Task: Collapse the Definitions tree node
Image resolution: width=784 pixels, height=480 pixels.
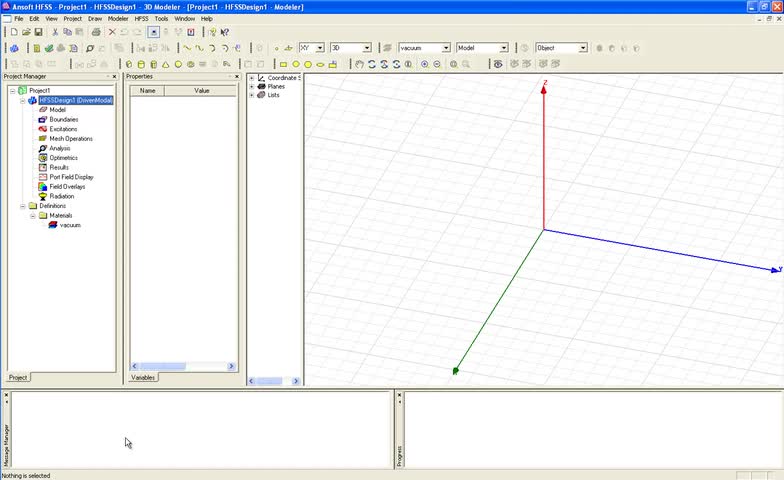Action: 22,206
